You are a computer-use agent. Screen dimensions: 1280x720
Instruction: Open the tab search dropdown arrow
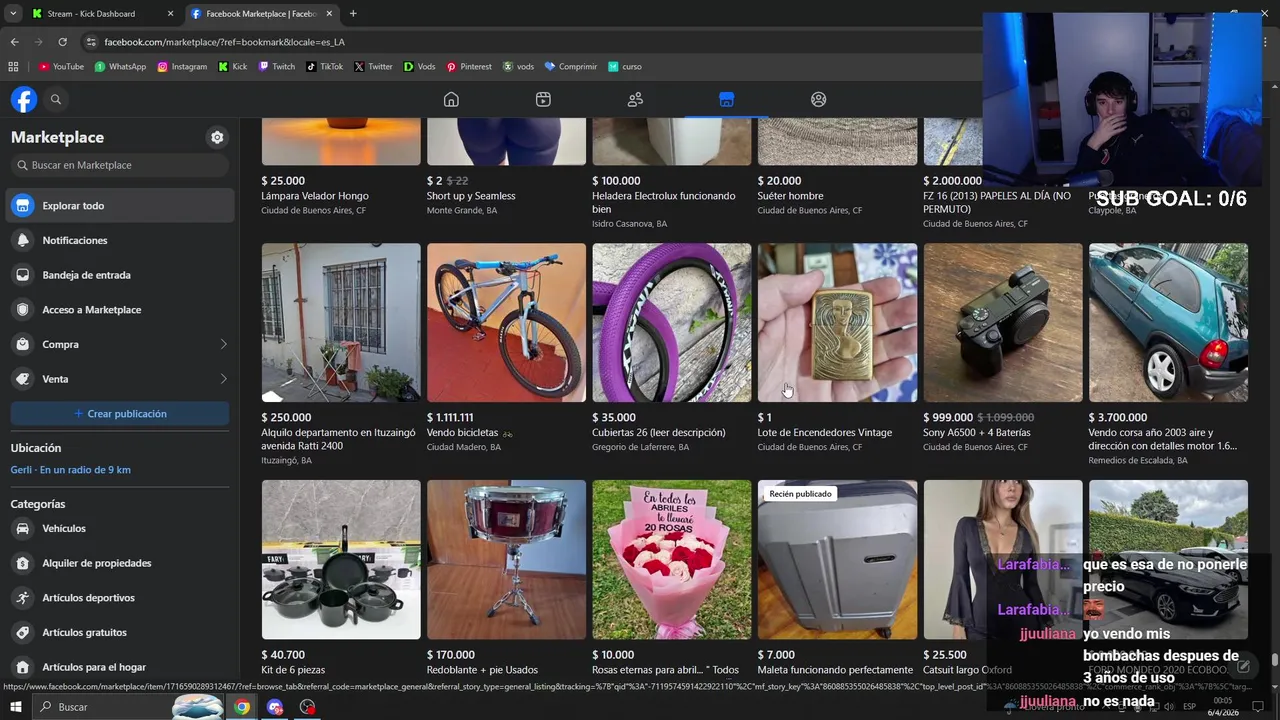pos(13,14)
